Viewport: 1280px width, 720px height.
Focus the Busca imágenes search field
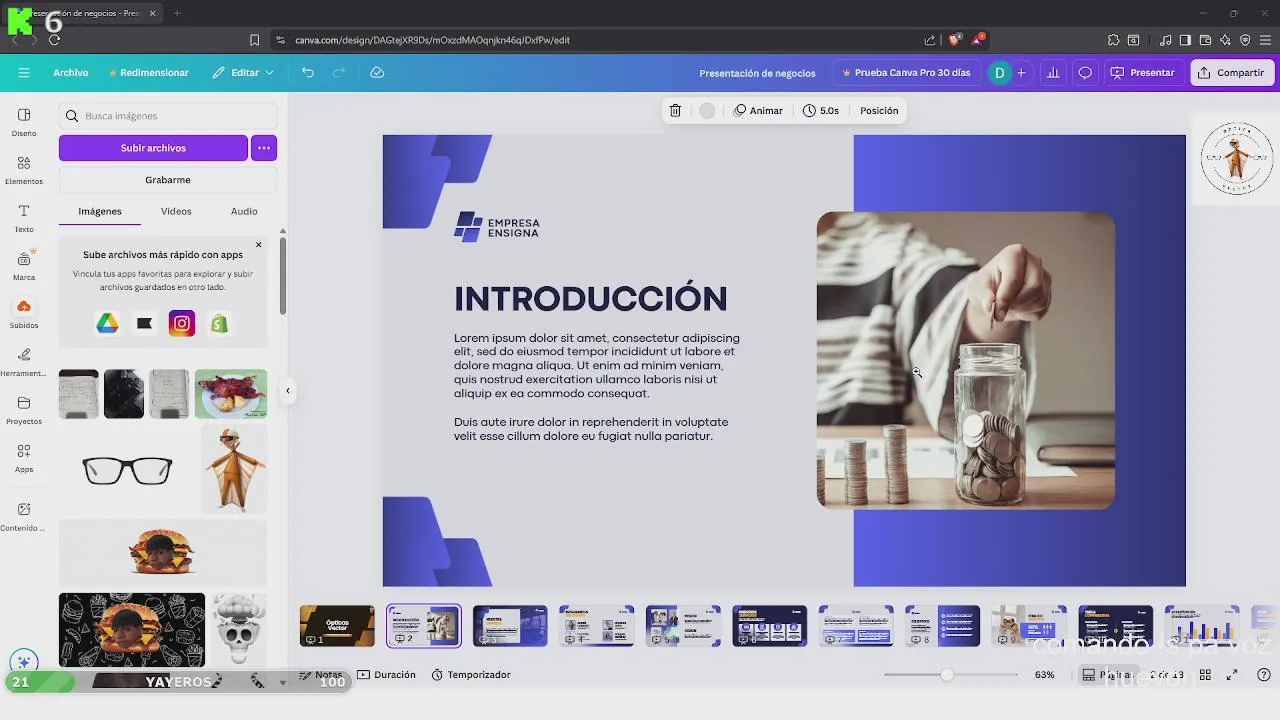coord(168,116)
